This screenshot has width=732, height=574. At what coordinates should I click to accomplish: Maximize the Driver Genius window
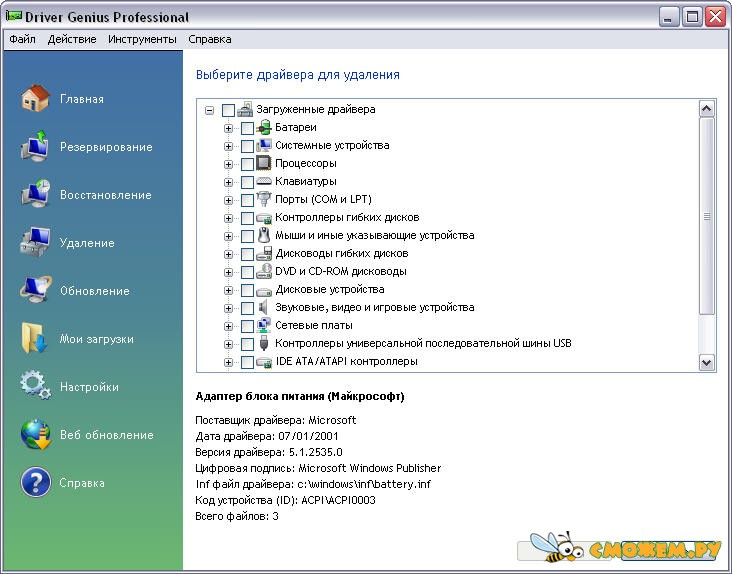[x=692, y=17]
